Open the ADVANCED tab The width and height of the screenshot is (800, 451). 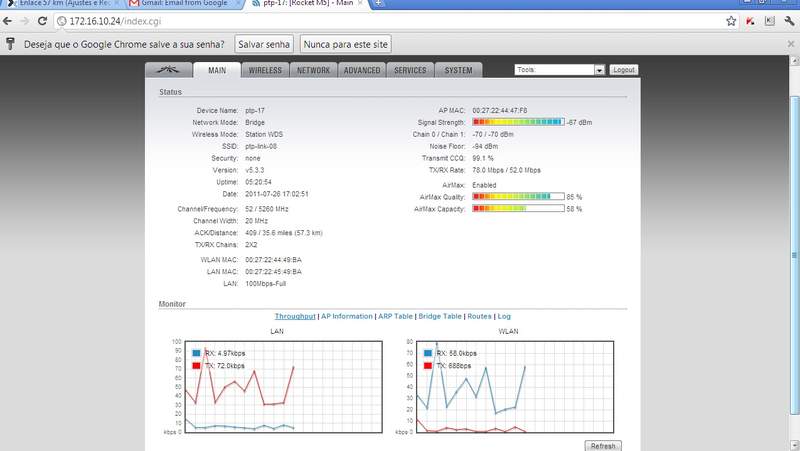[362, 70]
